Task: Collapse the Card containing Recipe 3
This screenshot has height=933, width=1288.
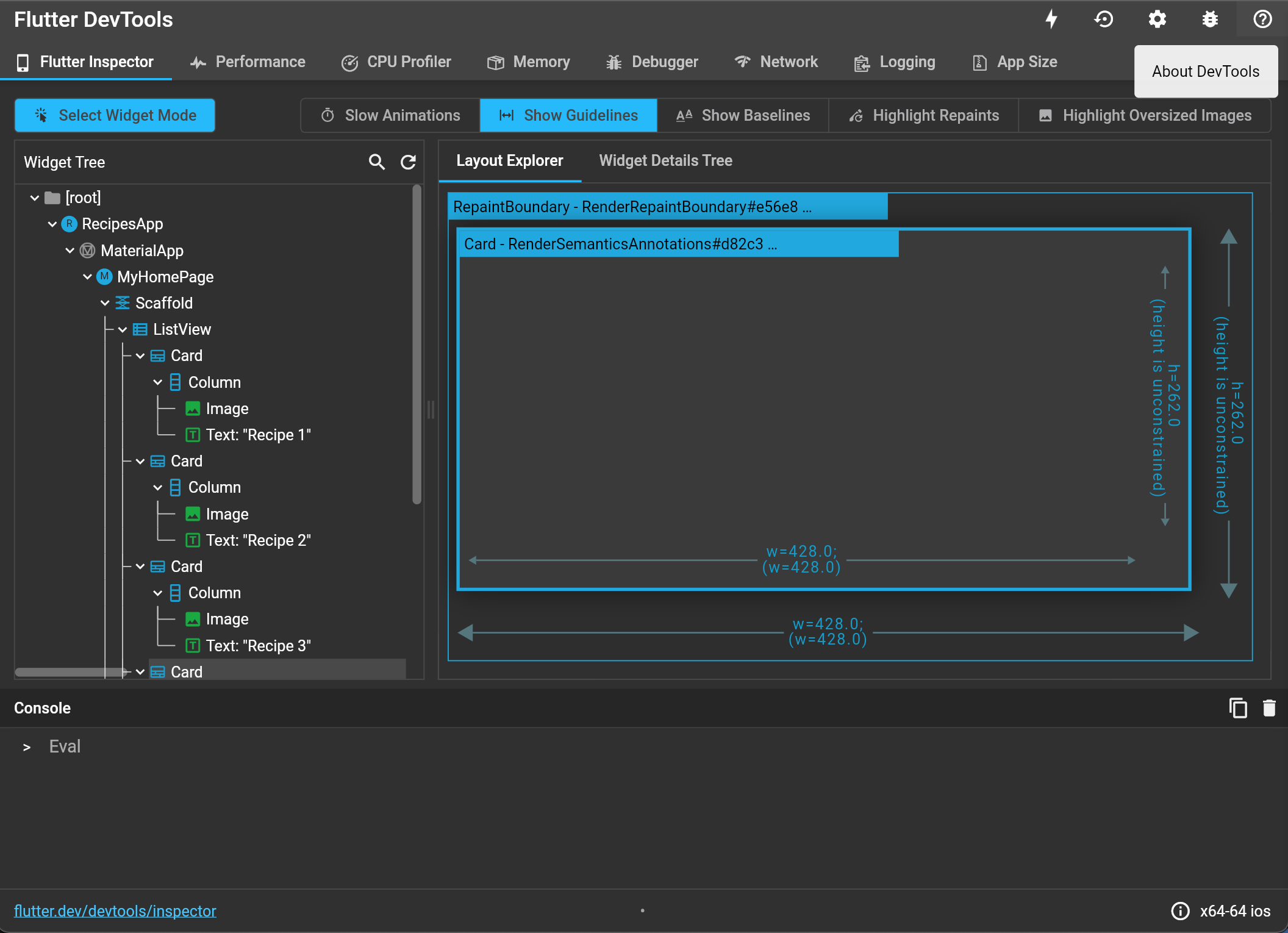Action: (140, 567)
